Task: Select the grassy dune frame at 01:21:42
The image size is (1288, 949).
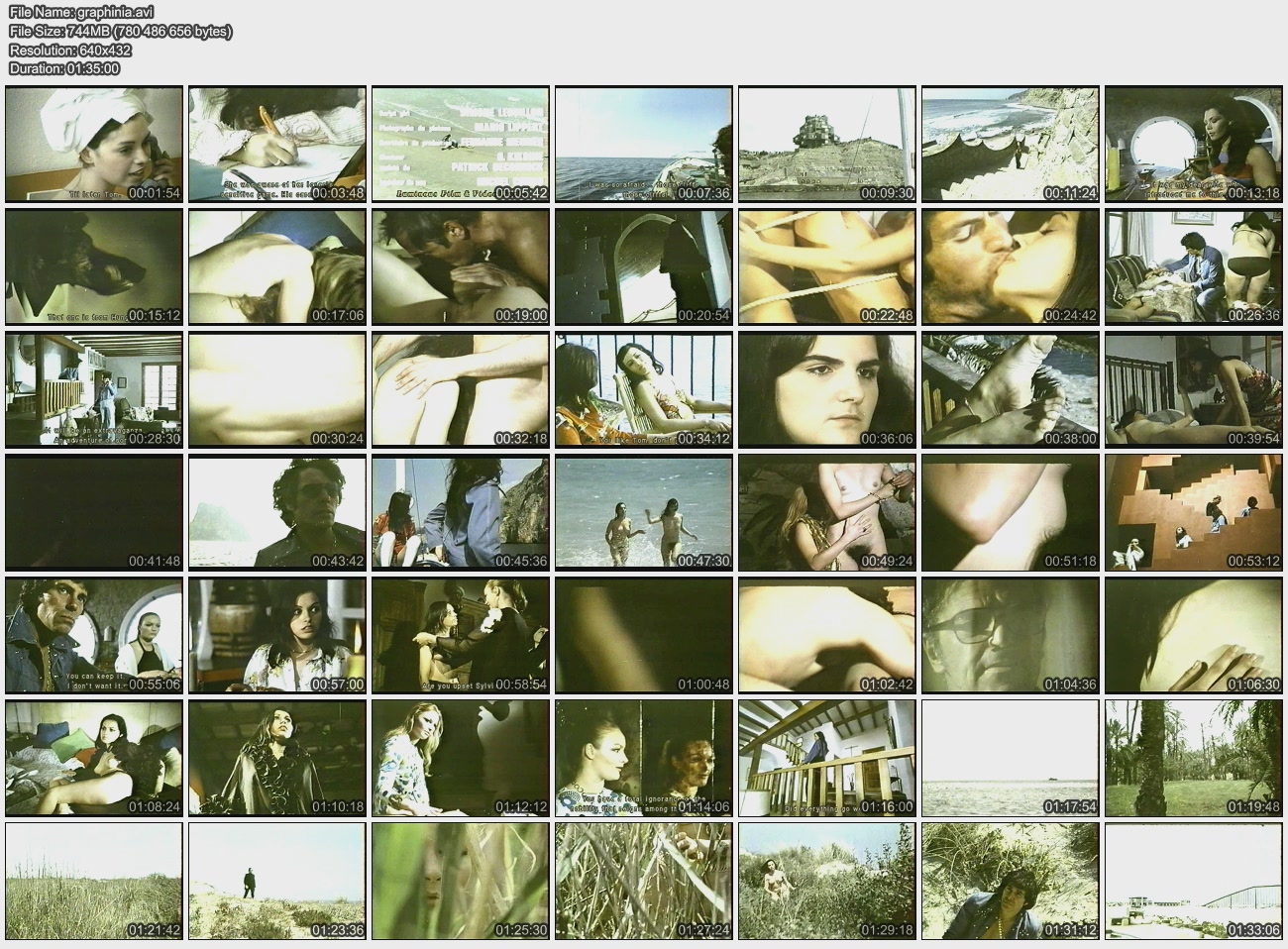Action: 94,882
